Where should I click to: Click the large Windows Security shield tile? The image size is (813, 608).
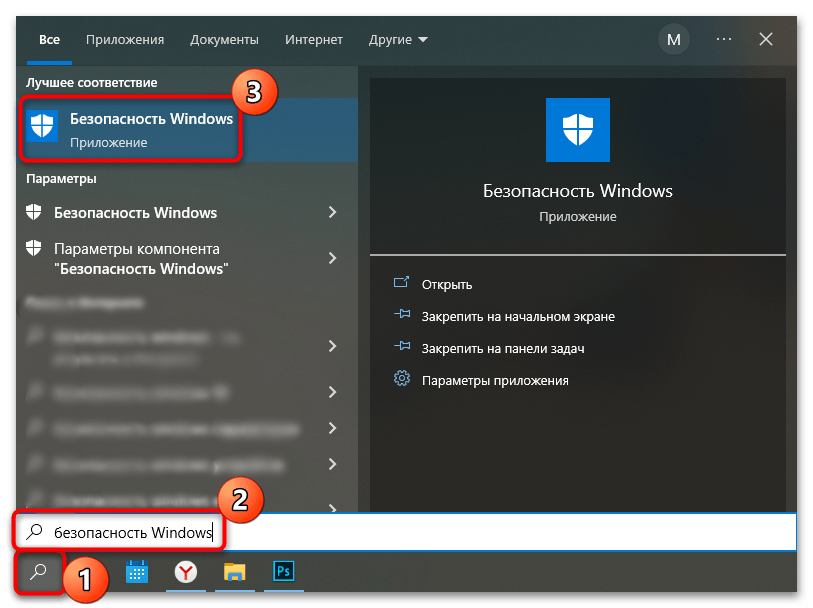click(577, 130)
